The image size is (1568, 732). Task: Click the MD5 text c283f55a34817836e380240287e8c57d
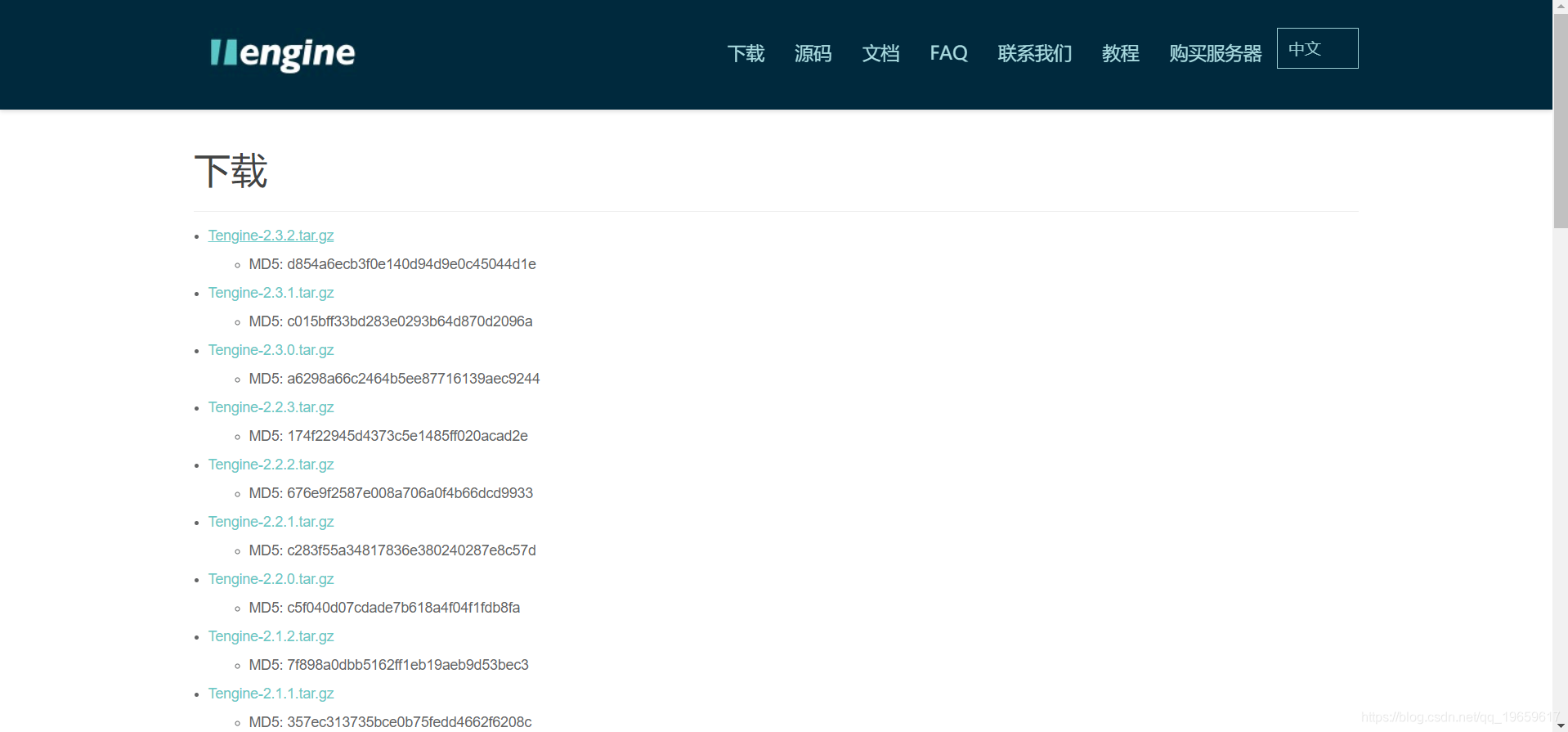point(411,550)
